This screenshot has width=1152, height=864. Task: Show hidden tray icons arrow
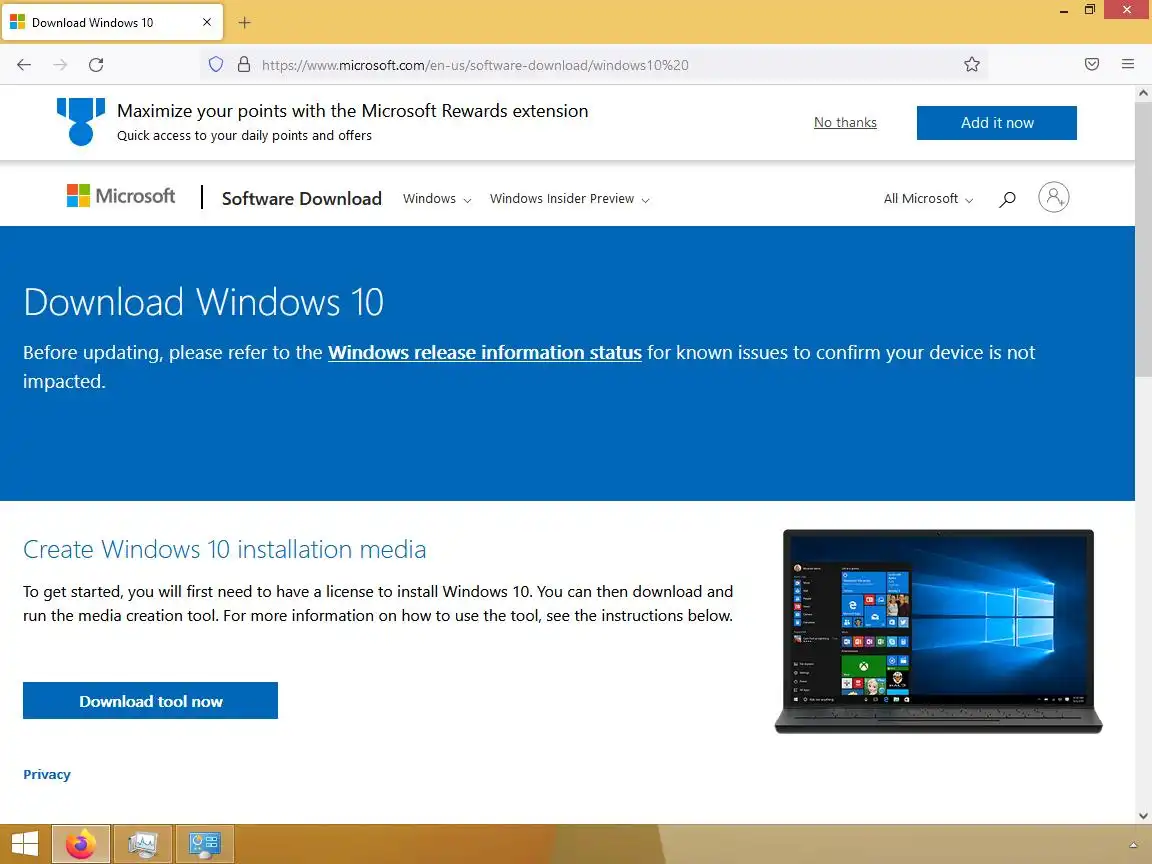[1134, 845]
